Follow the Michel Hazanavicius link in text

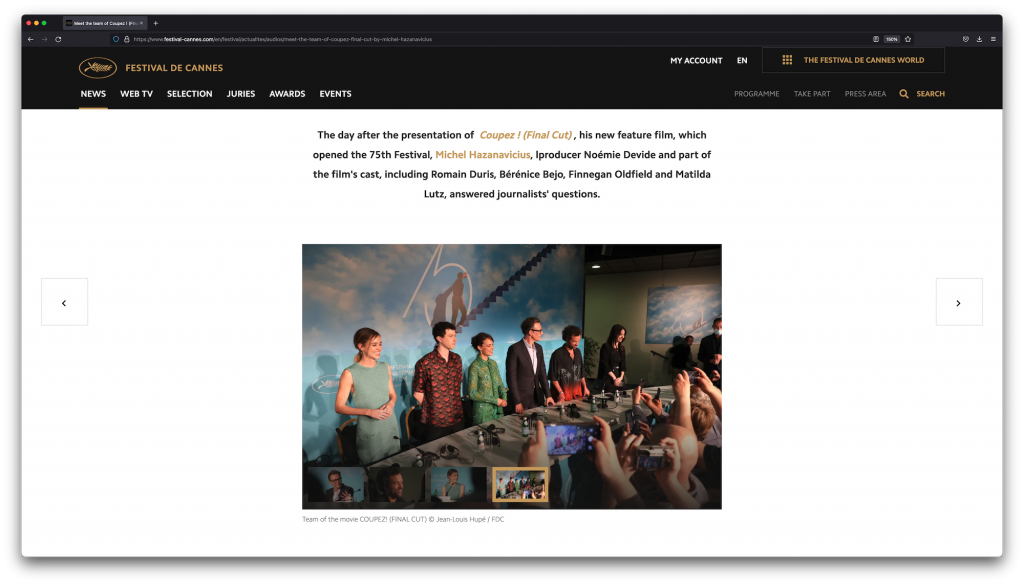pos(483,155)
